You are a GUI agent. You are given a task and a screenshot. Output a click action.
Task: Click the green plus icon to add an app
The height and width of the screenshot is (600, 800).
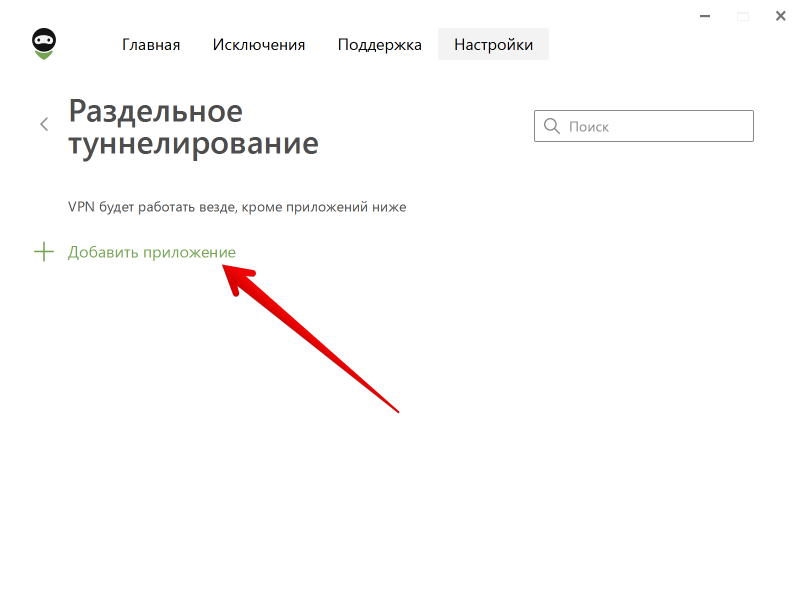pyautogui.click(x=44, y=252)
